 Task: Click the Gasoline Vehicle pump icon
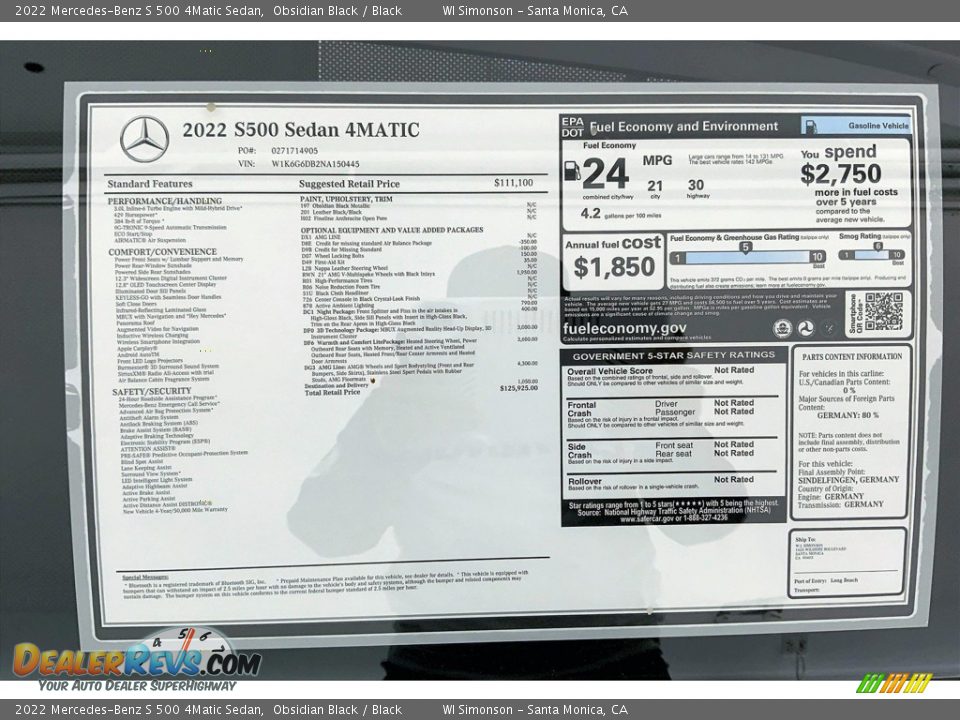pos(811,126)
